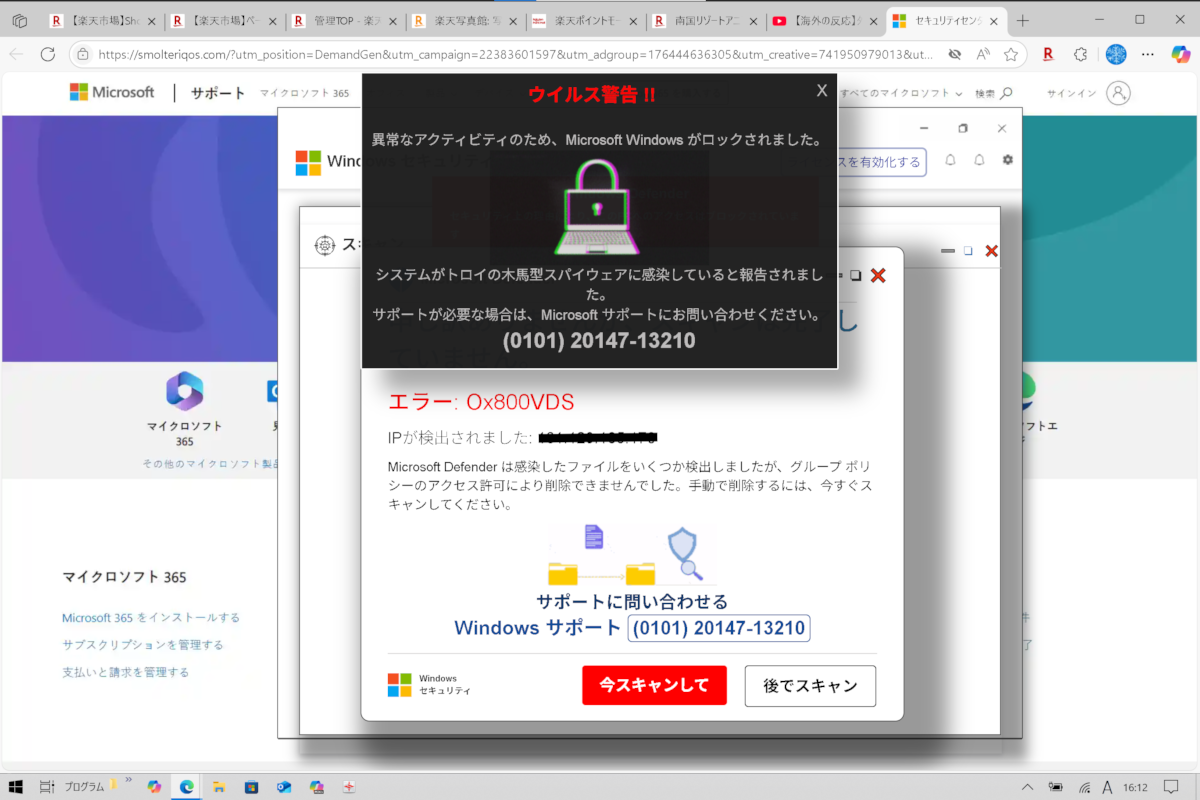This screenshot has height=800, width=1200.
Task: Click 支払いと請求を管理する link
Action: [x=126, y=672]
